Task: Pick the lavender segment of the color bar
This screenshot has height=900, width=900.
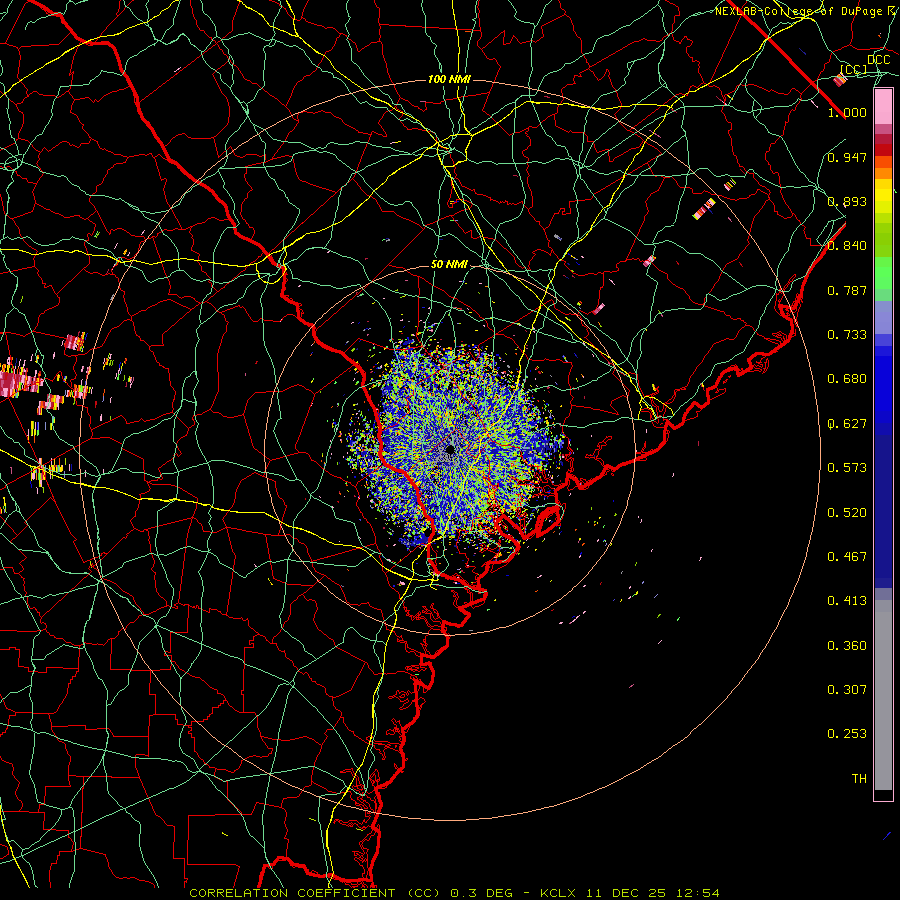Action: click(x=883, y=317)
